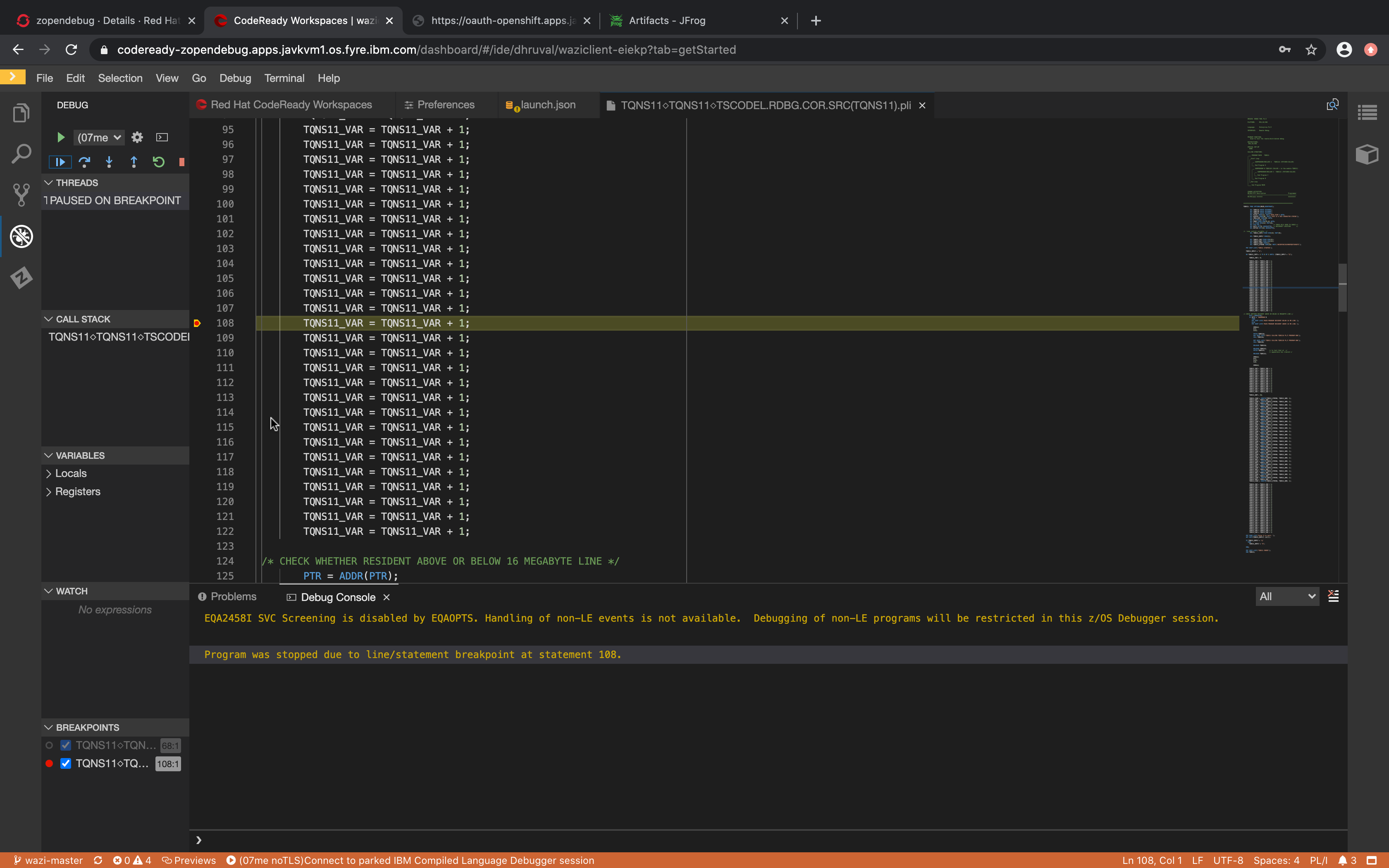
Task: Toggle the Debug Console filter dropdown to All
Action: [x=1287, y=596]
